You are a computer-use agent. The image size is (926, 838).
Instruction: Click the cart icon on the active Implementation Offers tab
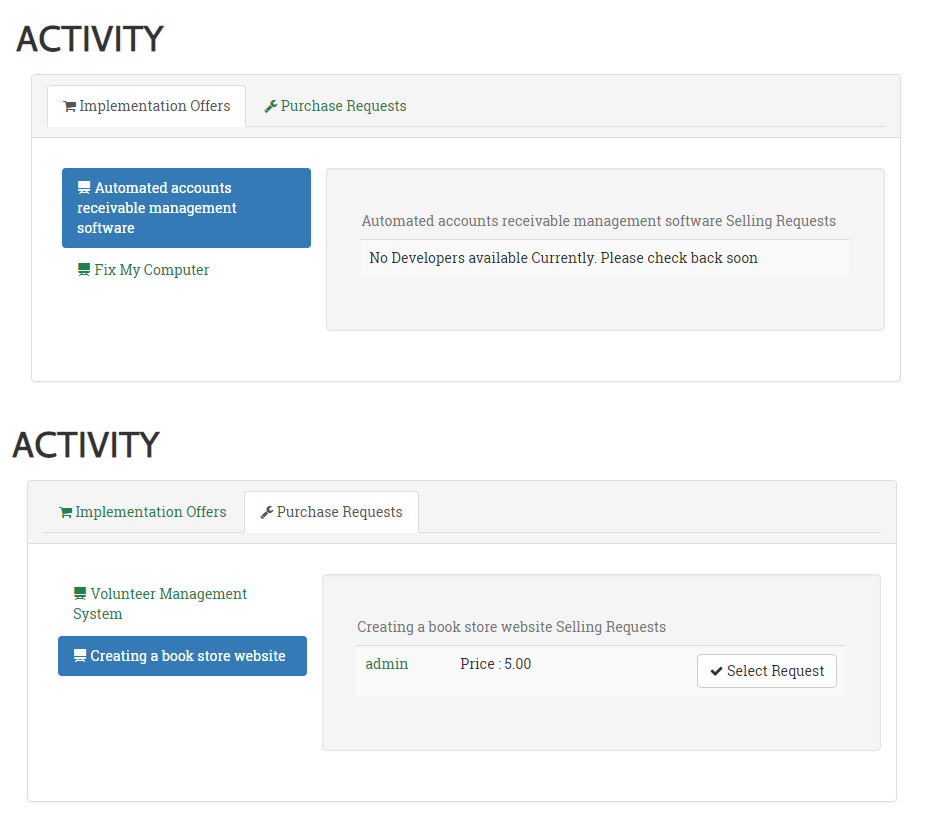[x=69, y=106]
